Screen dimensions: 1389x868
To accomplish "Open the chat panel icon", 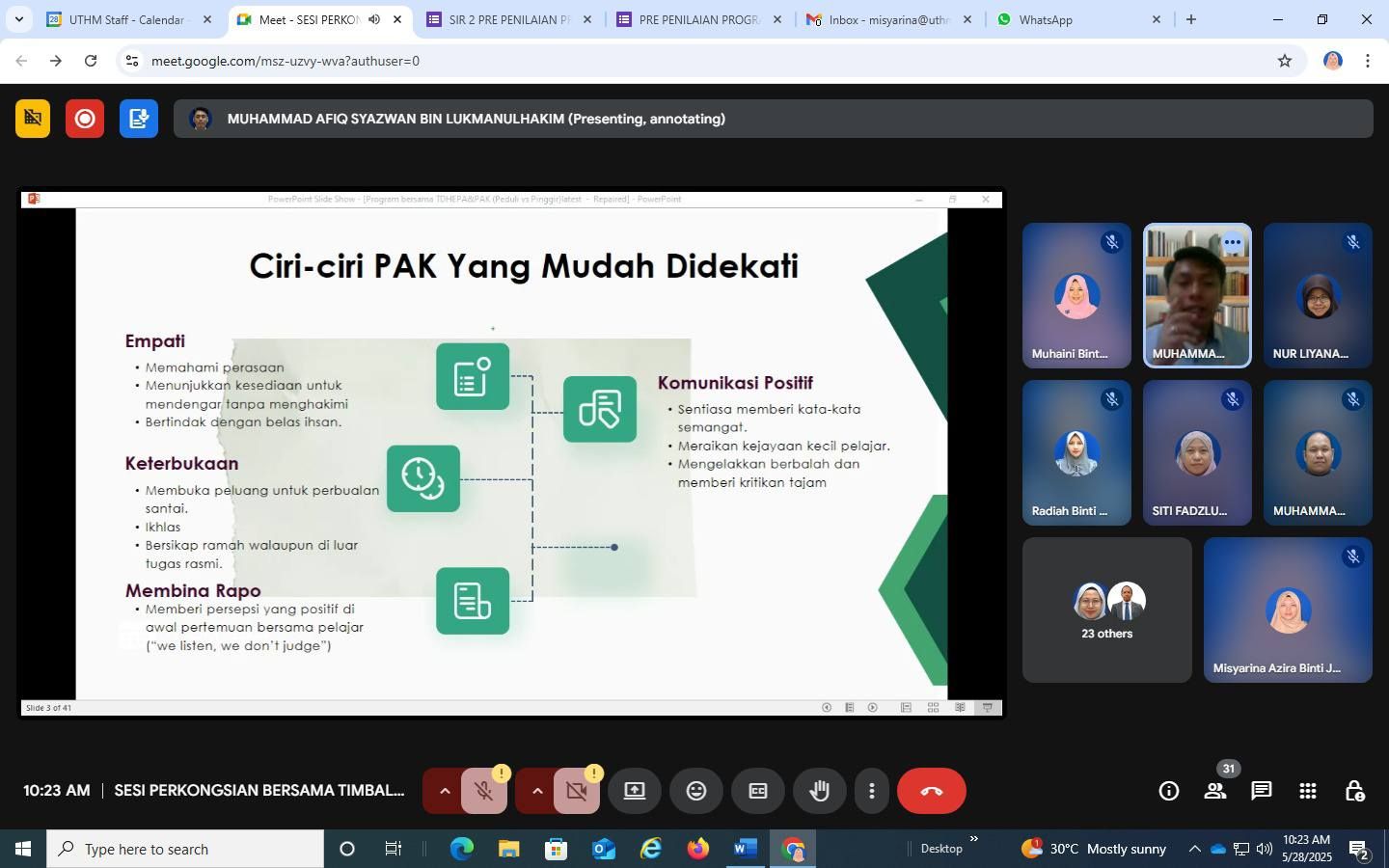I will click(x=1261, y=791).
